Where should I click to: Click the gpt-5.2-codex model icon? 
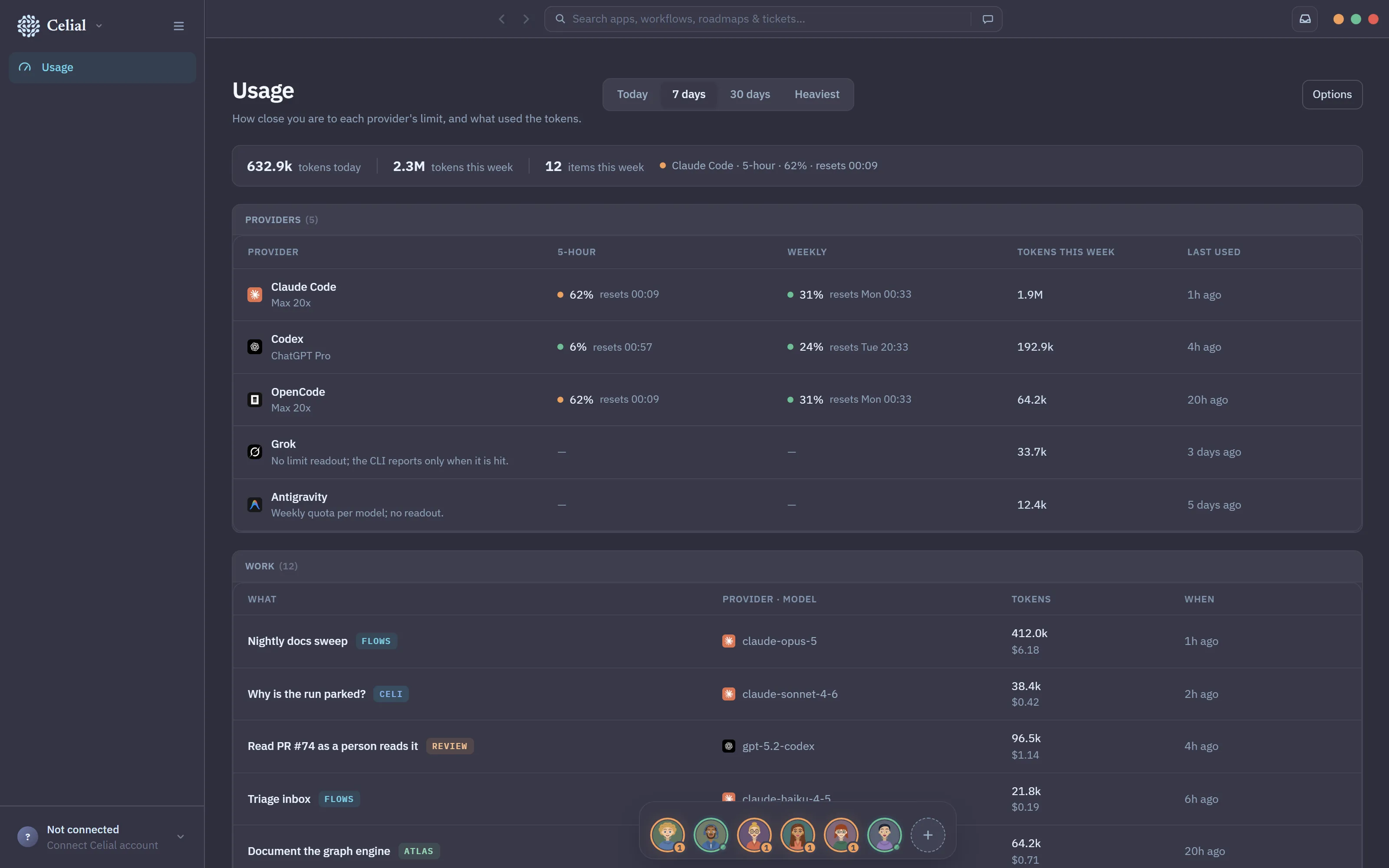(x=728, y=746)
